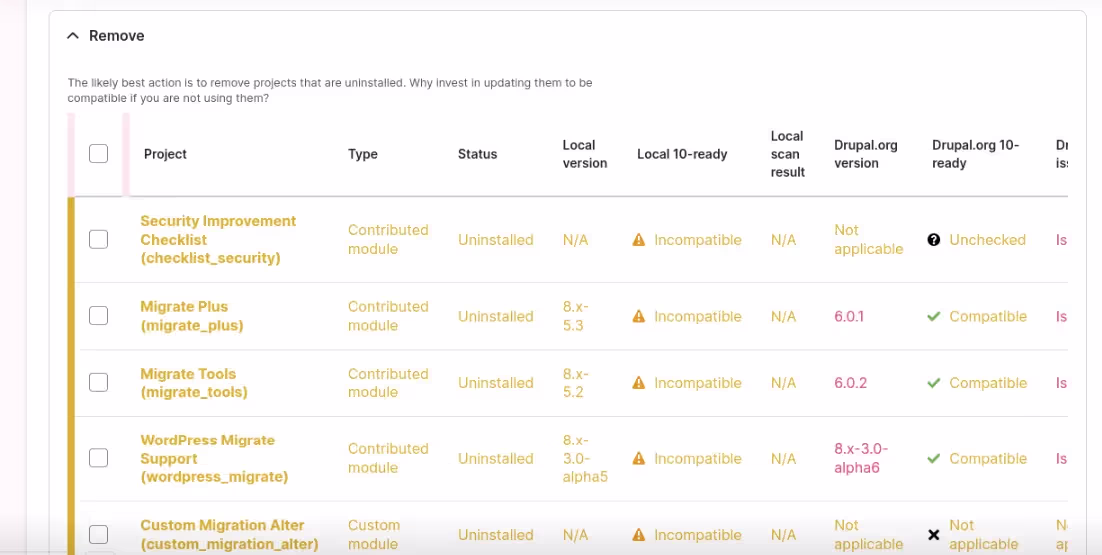Click Custom module type cell
The width and height of the screenshot is (1102, 555).
pyautogui.click(x=374, y=535)
